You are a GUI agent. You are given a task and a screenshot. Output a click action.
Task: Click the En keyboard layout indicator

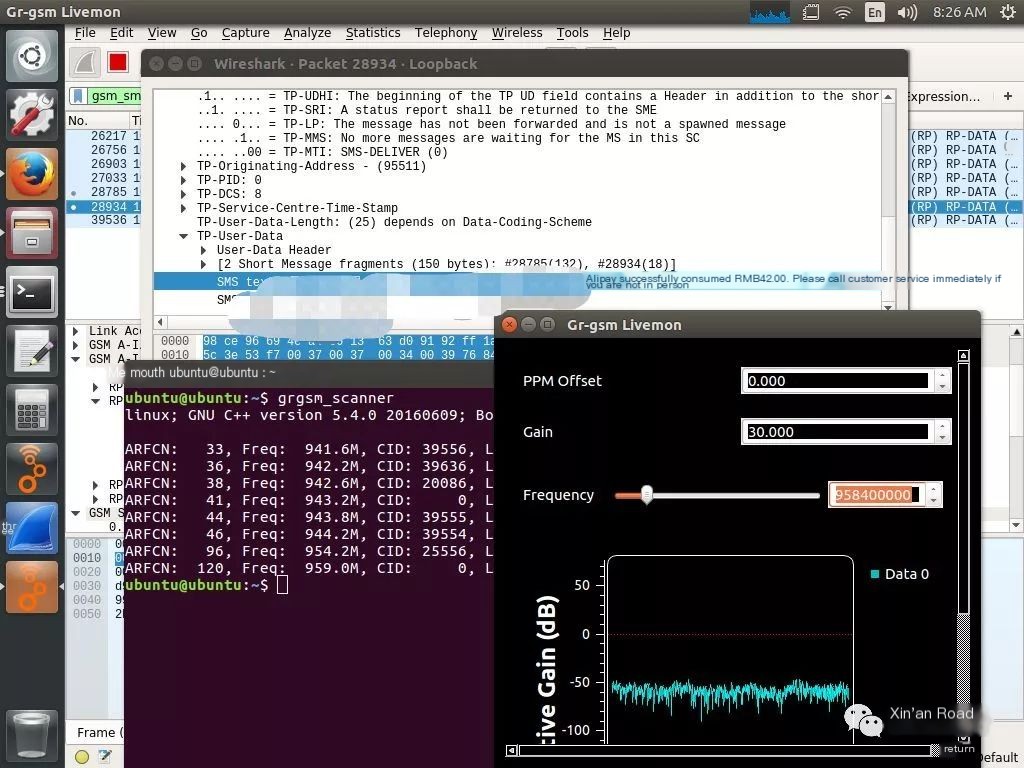click(874, 12)
